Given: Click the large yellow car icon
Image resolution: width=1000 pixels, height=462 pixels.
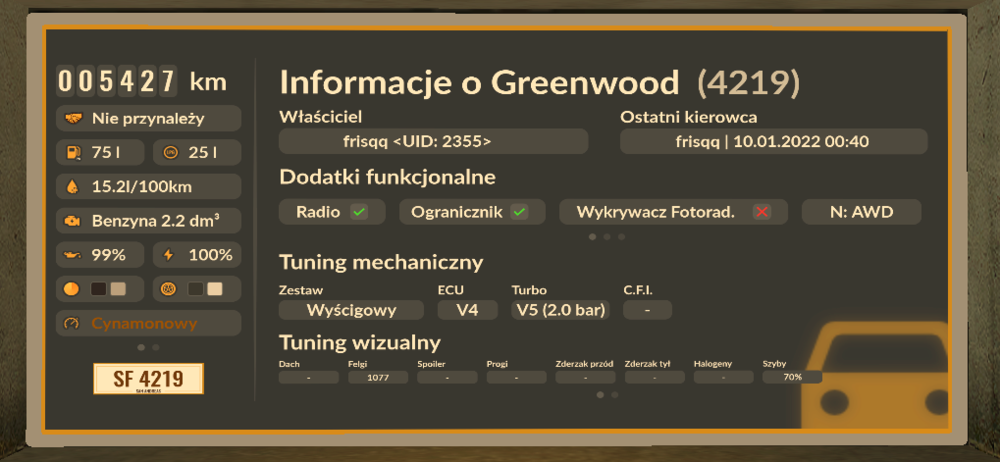Looking at the screenshot, I should 874,373.
